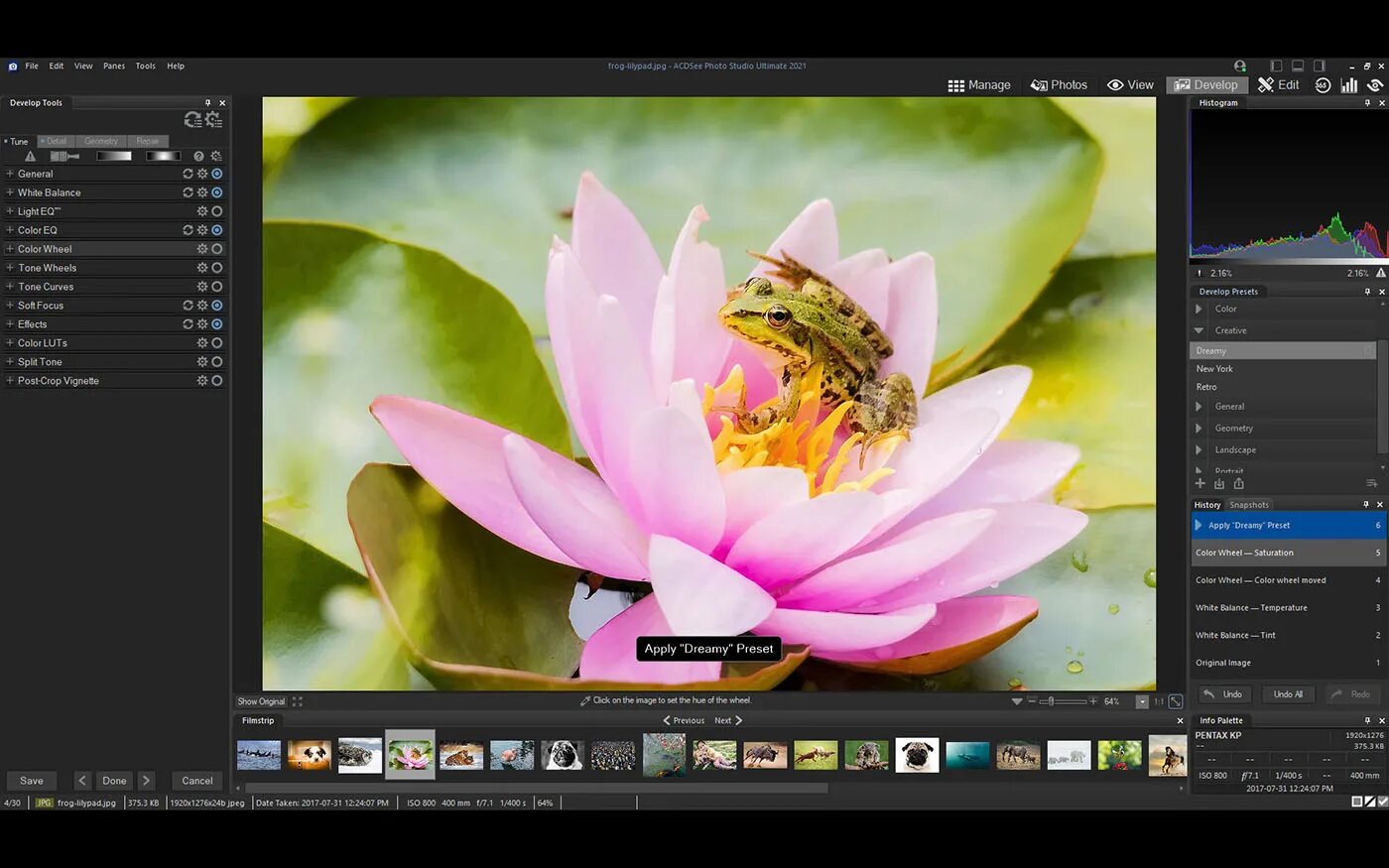Open Color Wheel settings gear

(202, 249)
